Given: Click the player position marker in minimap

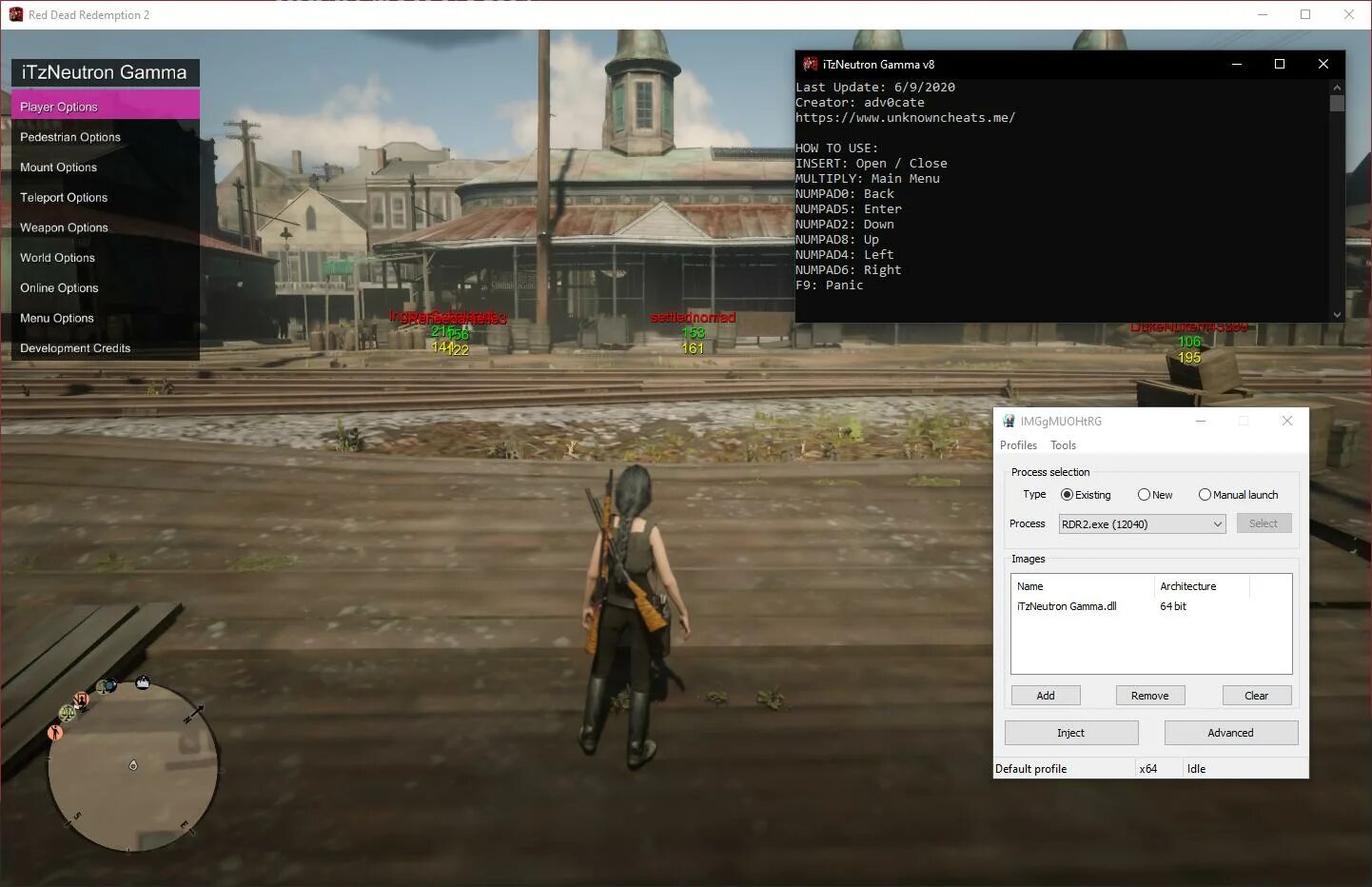Looking at the screenshot, I should 133,765.
